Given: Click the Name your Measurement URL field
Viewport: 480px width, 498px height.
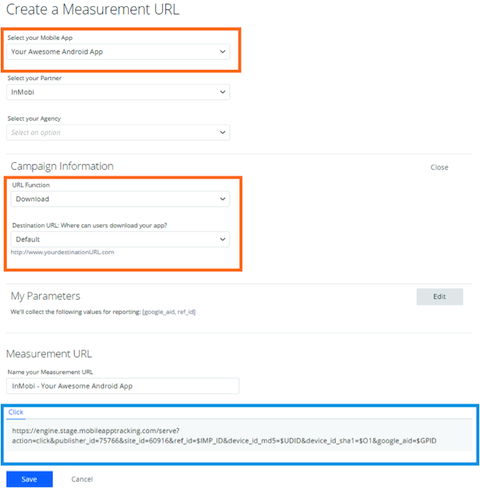Looking at the screenshot, I should click(123, 386).
